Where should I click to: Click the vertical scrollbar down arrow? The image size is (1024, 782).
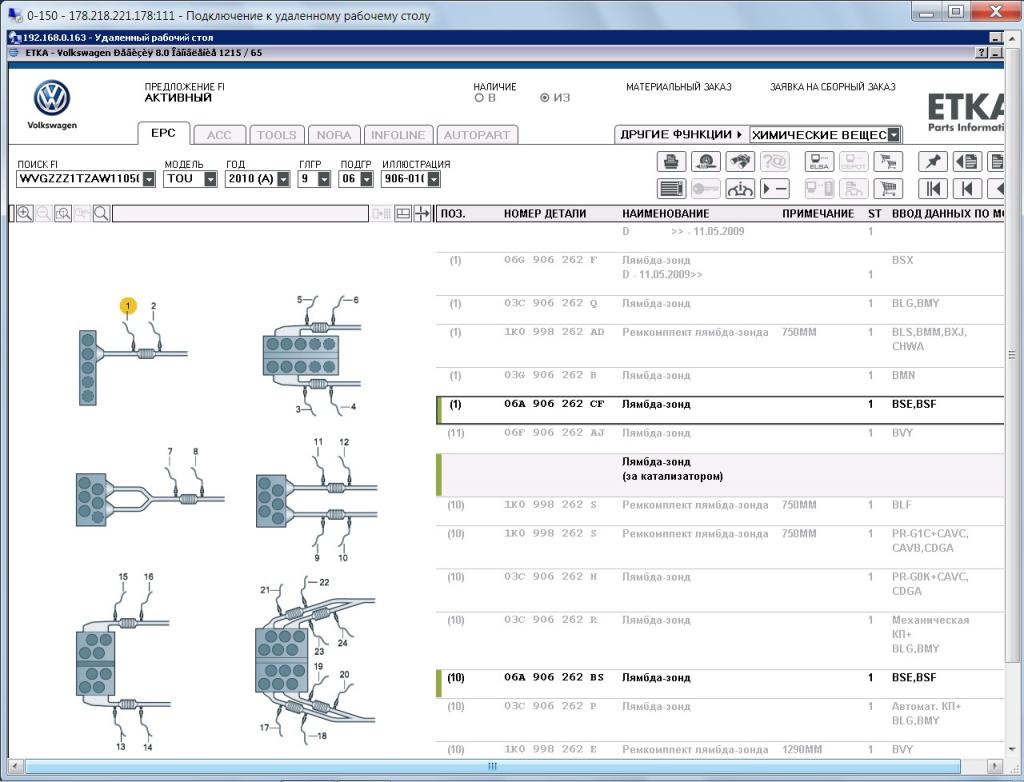(1013, 749)
